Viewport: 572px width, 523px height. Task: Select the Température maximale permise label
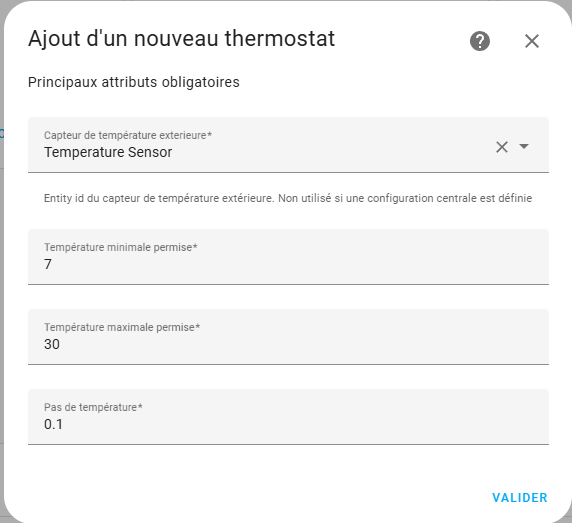122,327
